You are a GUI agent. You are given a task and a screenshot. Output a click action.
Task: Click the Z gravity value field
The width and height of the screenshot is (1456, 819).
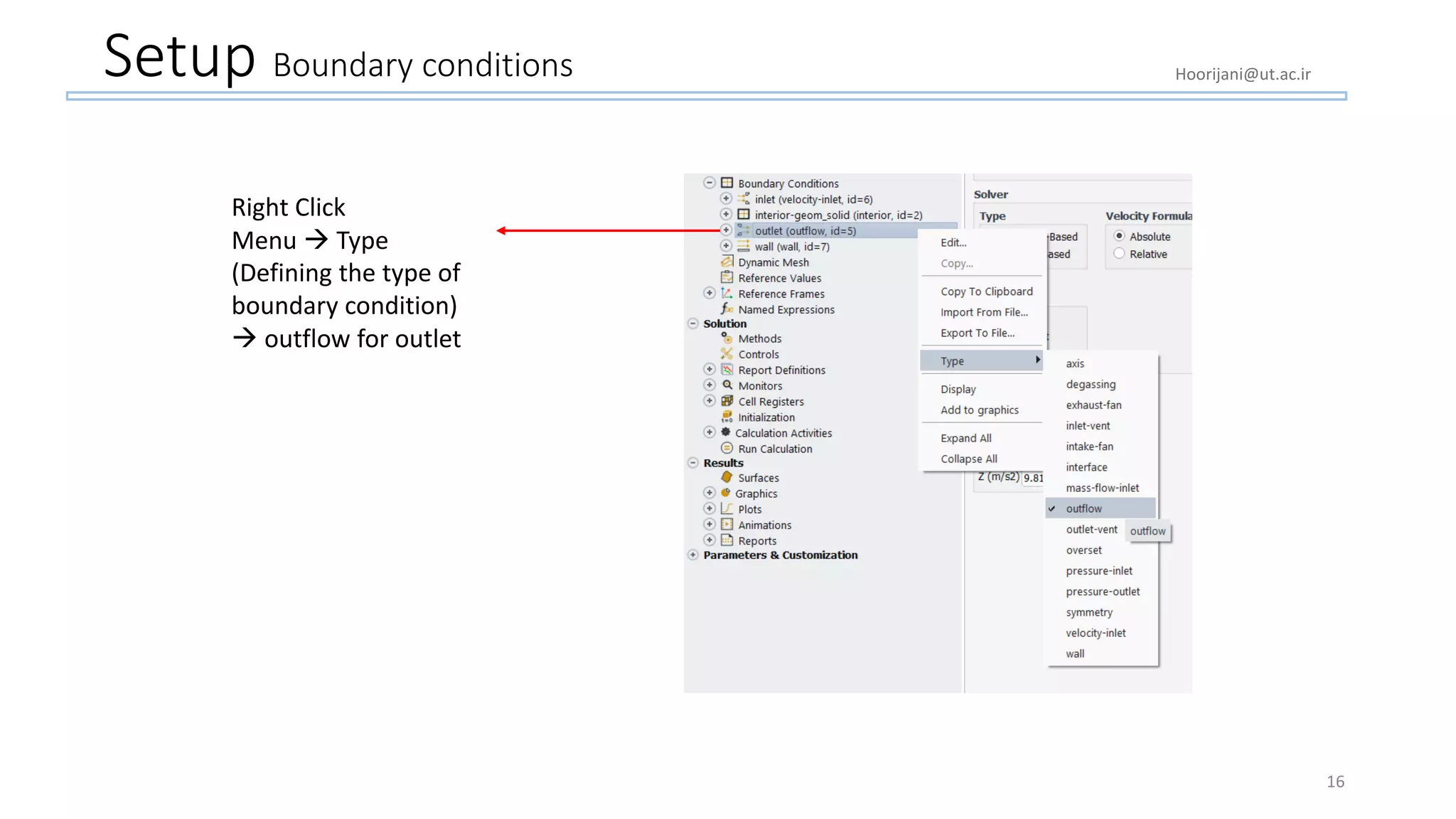tap(1033, 478)
